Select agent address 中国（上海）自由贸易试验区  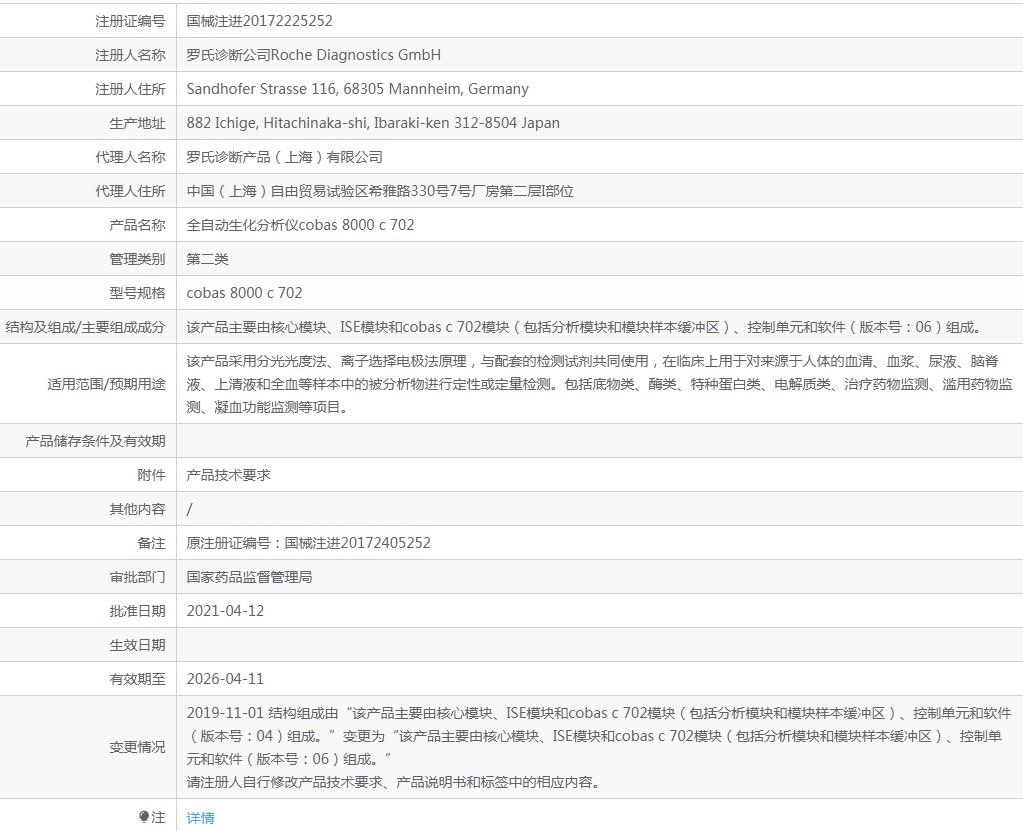[x=380, y=190]
